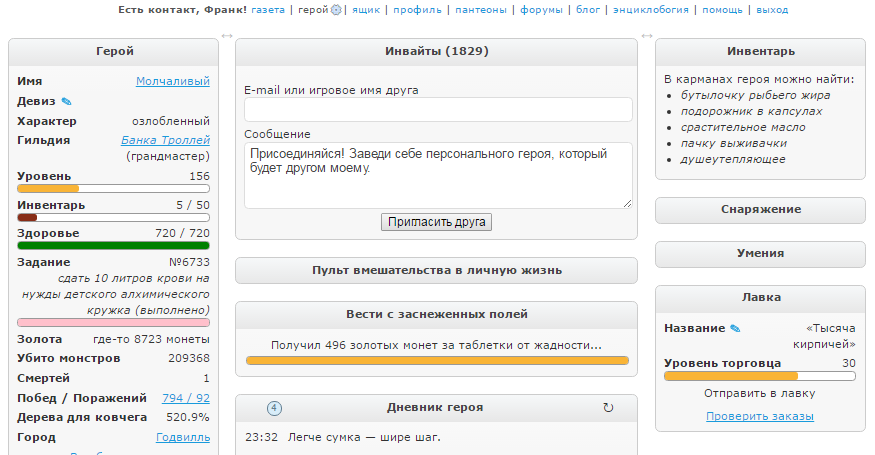Screen dimensions: 875x455
Task: Open газета in the top menu
Action: 268,10
